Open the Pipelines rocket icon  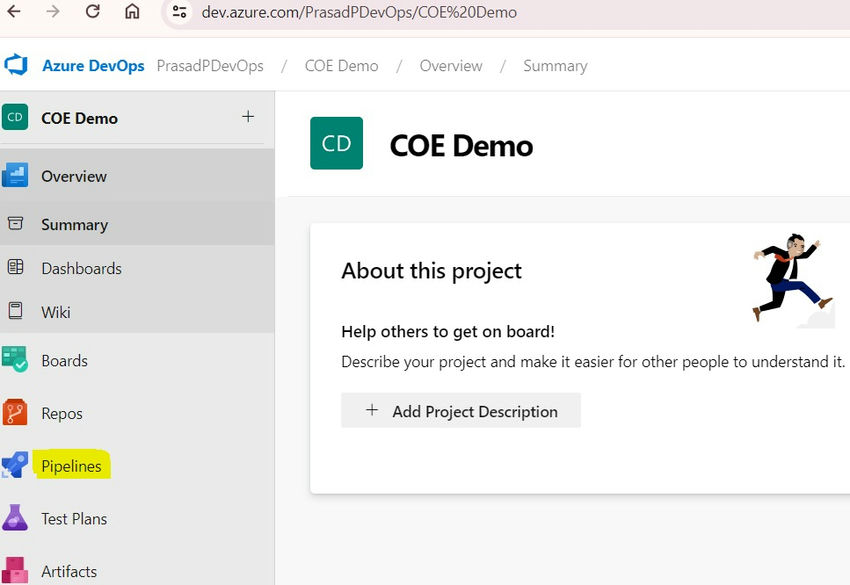(15, 465)
